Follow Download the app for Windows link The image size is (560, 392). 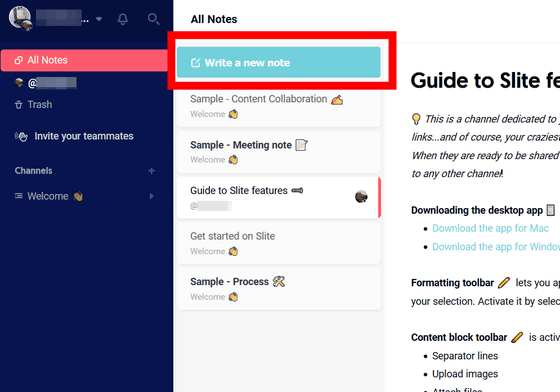(496, 247)
